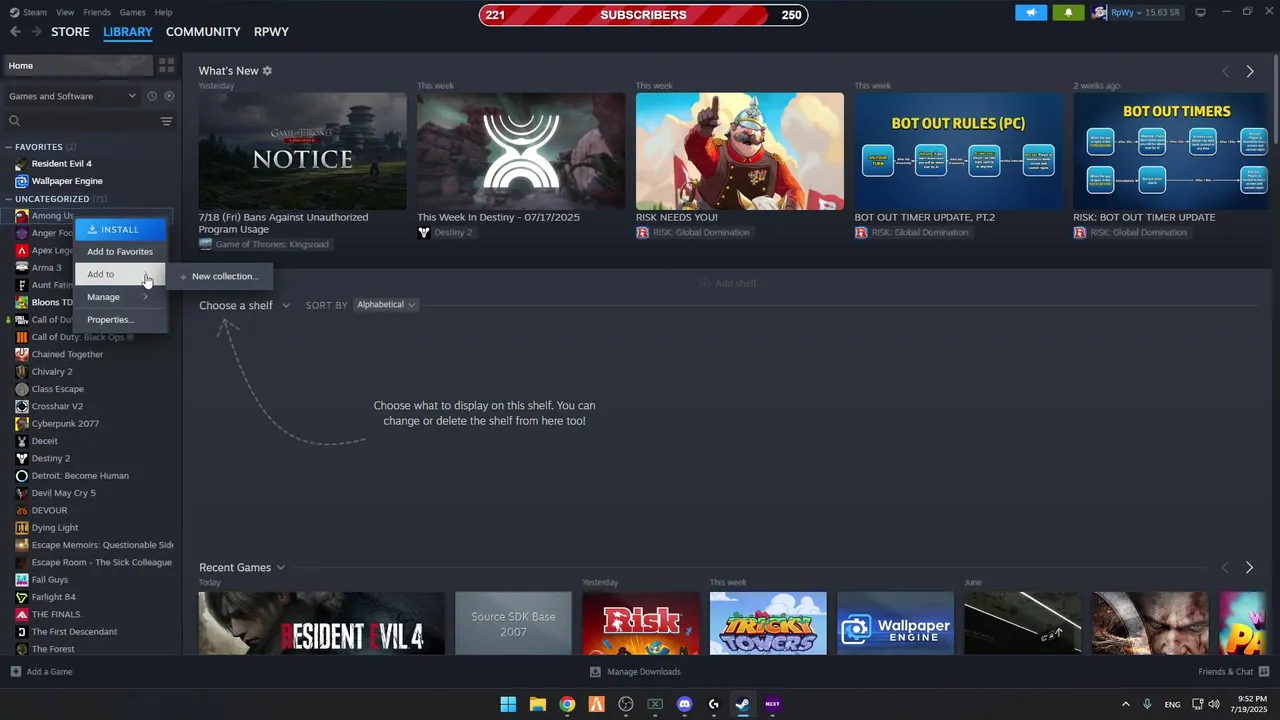This screenshot has height=720, width=1280.
Task: Open Windows Start menu
Action: [508, 704]
